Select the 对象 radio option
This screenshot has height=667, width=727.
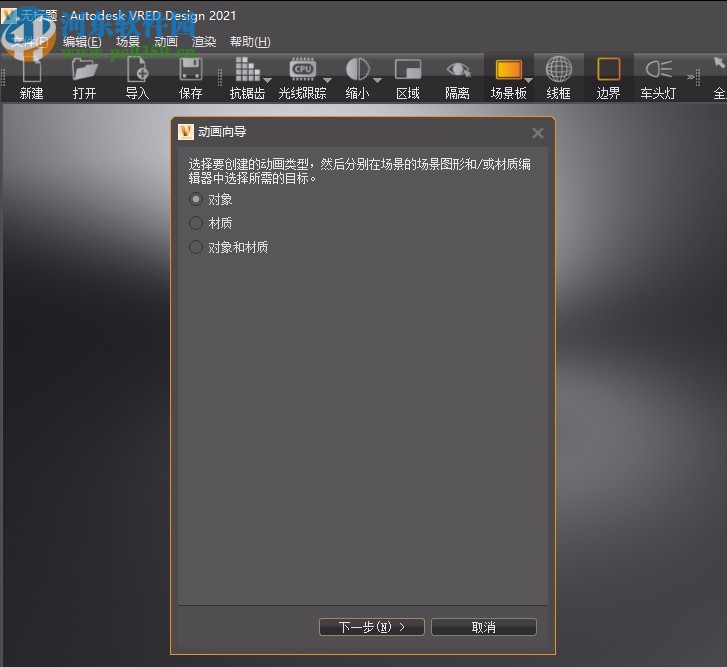coord(196,199)
